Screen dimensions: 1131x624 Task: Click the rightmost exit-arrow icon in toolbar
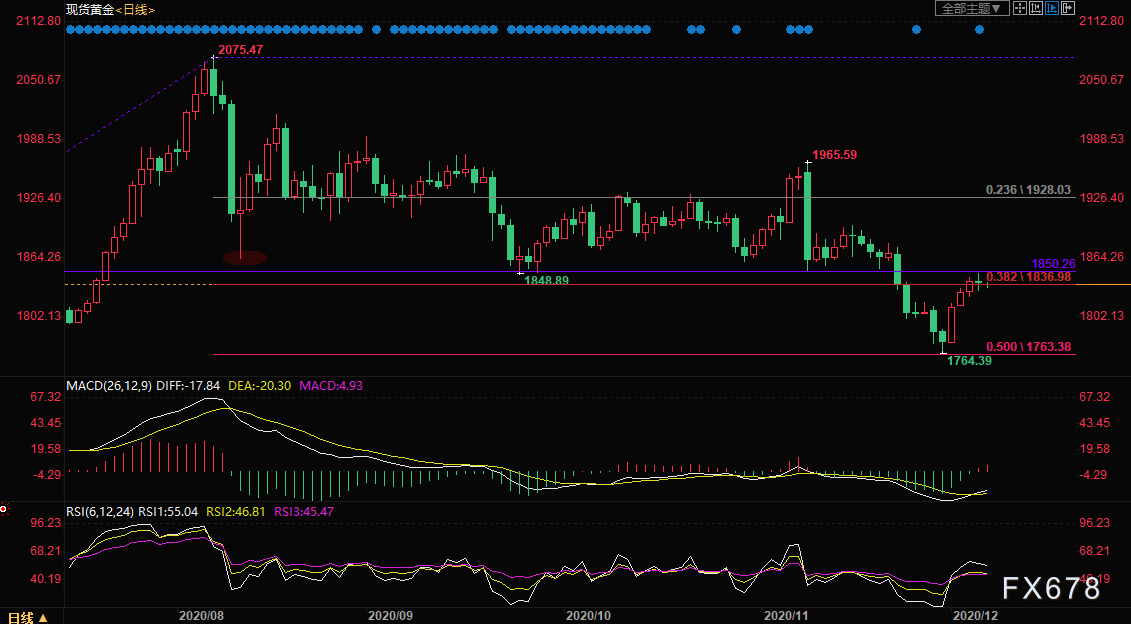click(x=1068, y=9)
